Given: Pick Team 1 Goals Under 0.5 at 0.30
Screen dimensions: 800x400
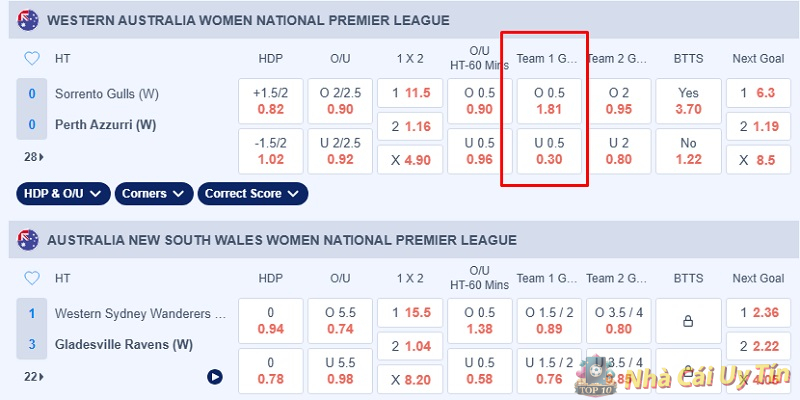Looking at the screenshot, I should [x=549, y=150].
